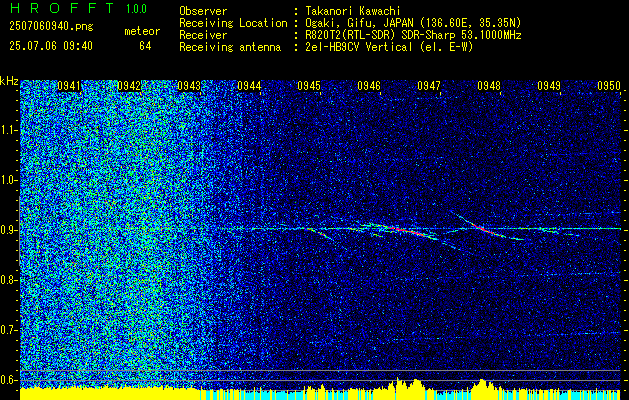This screenshot has height=400, width=629.
Task: Click the Observer field label
Action: (x=203, y=11)
